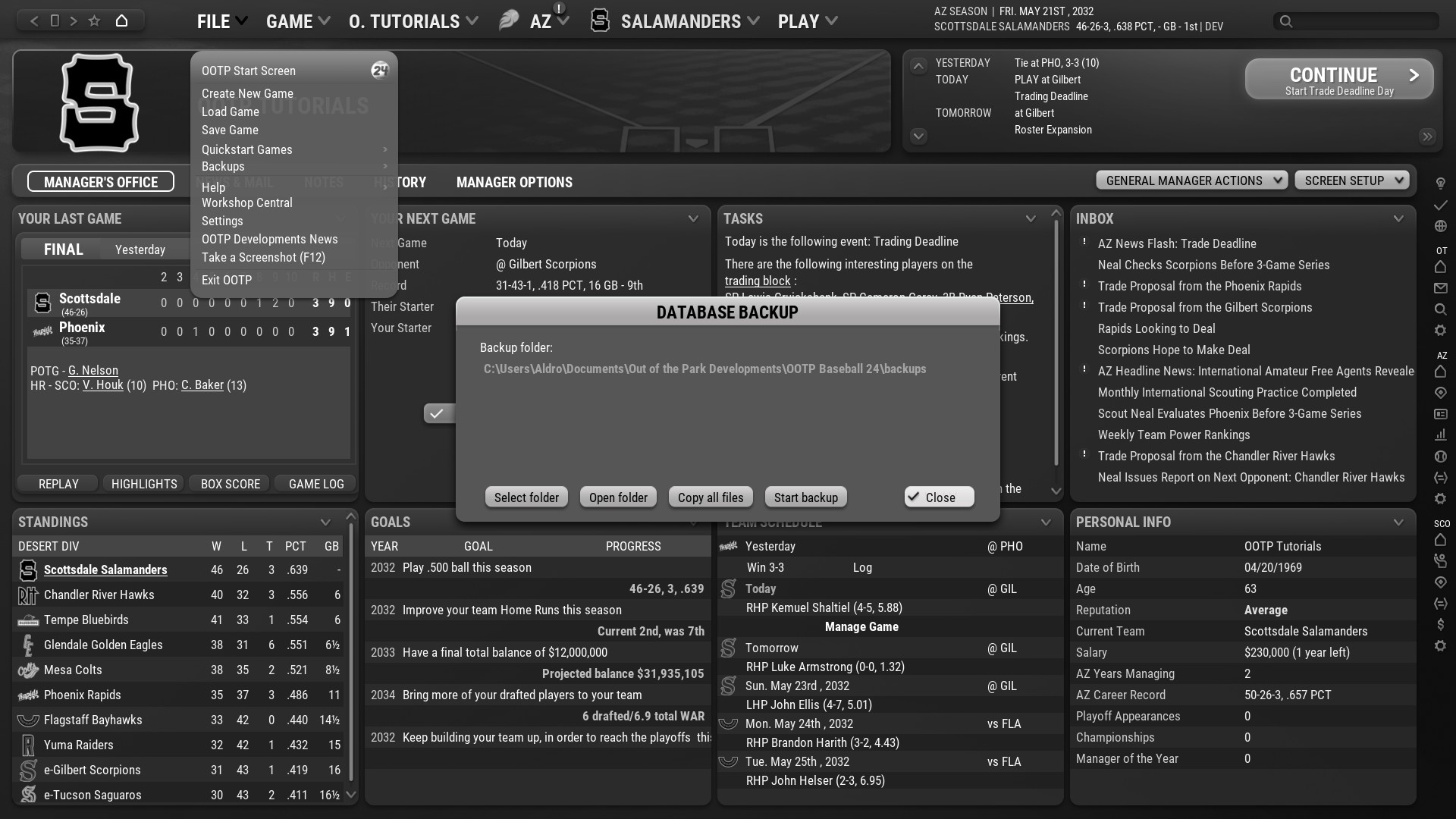Click the phone-shaped icon between the navigation arrows

[55, 20]
